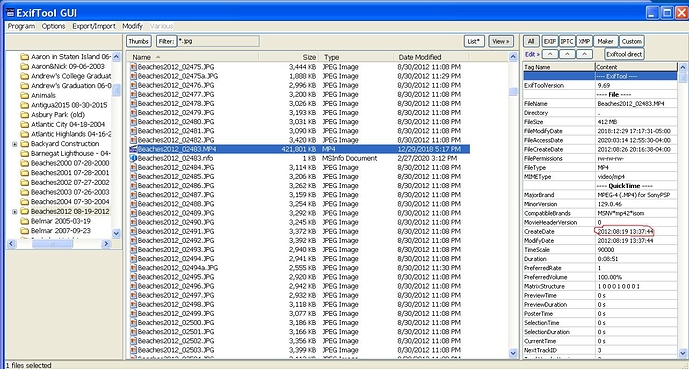Select the Animals folder

tap(43, 95)
